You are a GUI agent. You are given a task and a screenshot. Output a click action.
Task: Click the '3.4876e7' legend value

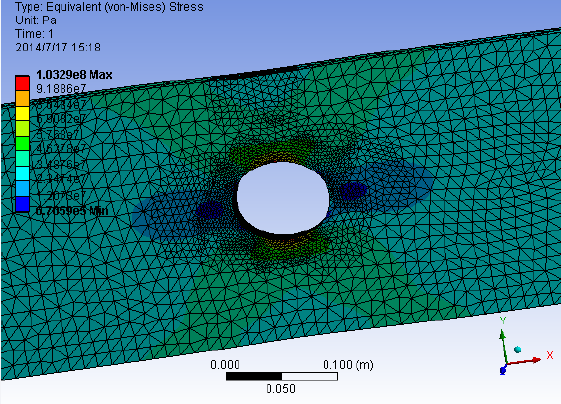pos(61,165)
